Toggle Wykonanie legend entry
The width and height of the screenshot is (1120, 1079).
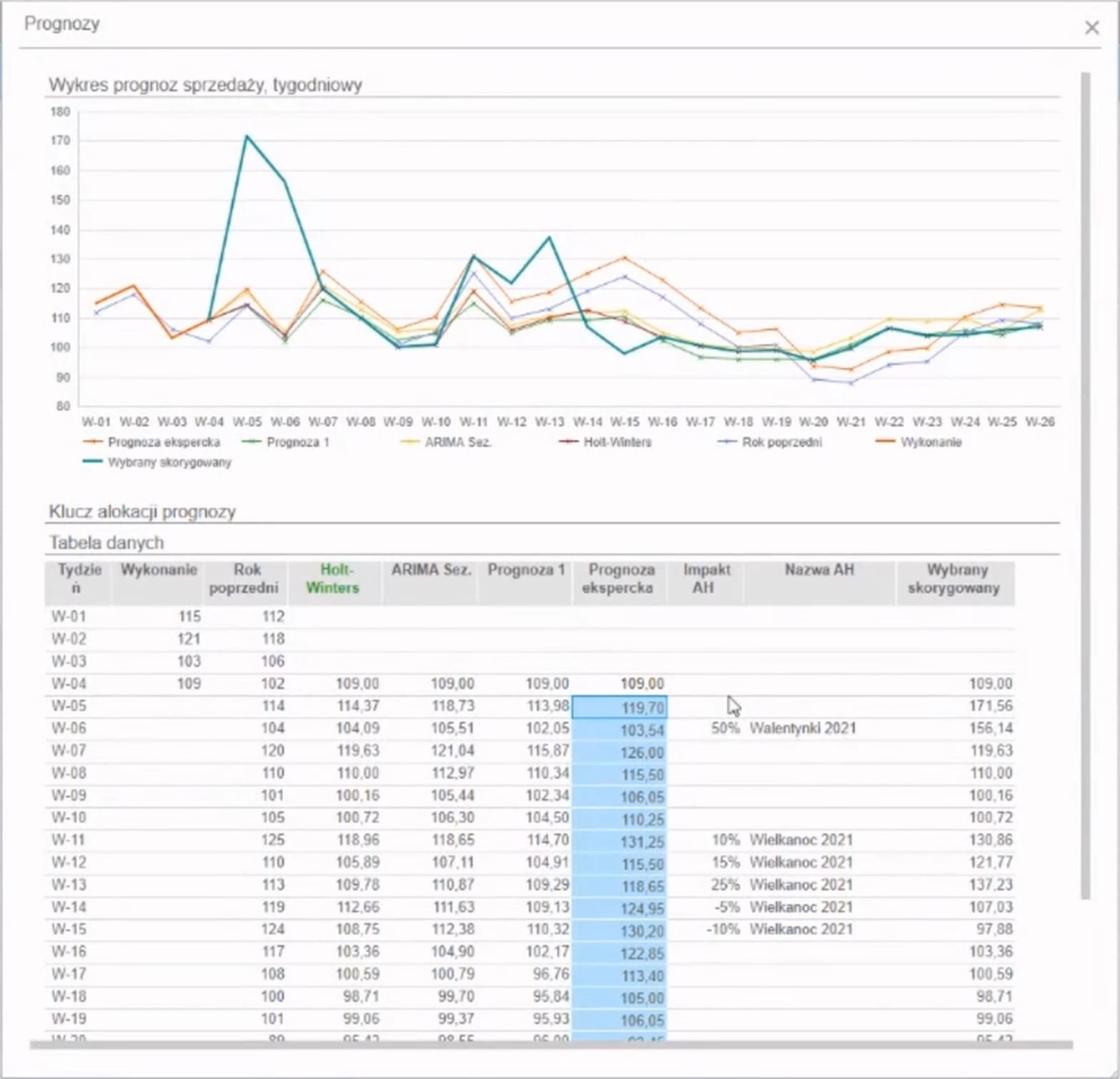point(930,442)
